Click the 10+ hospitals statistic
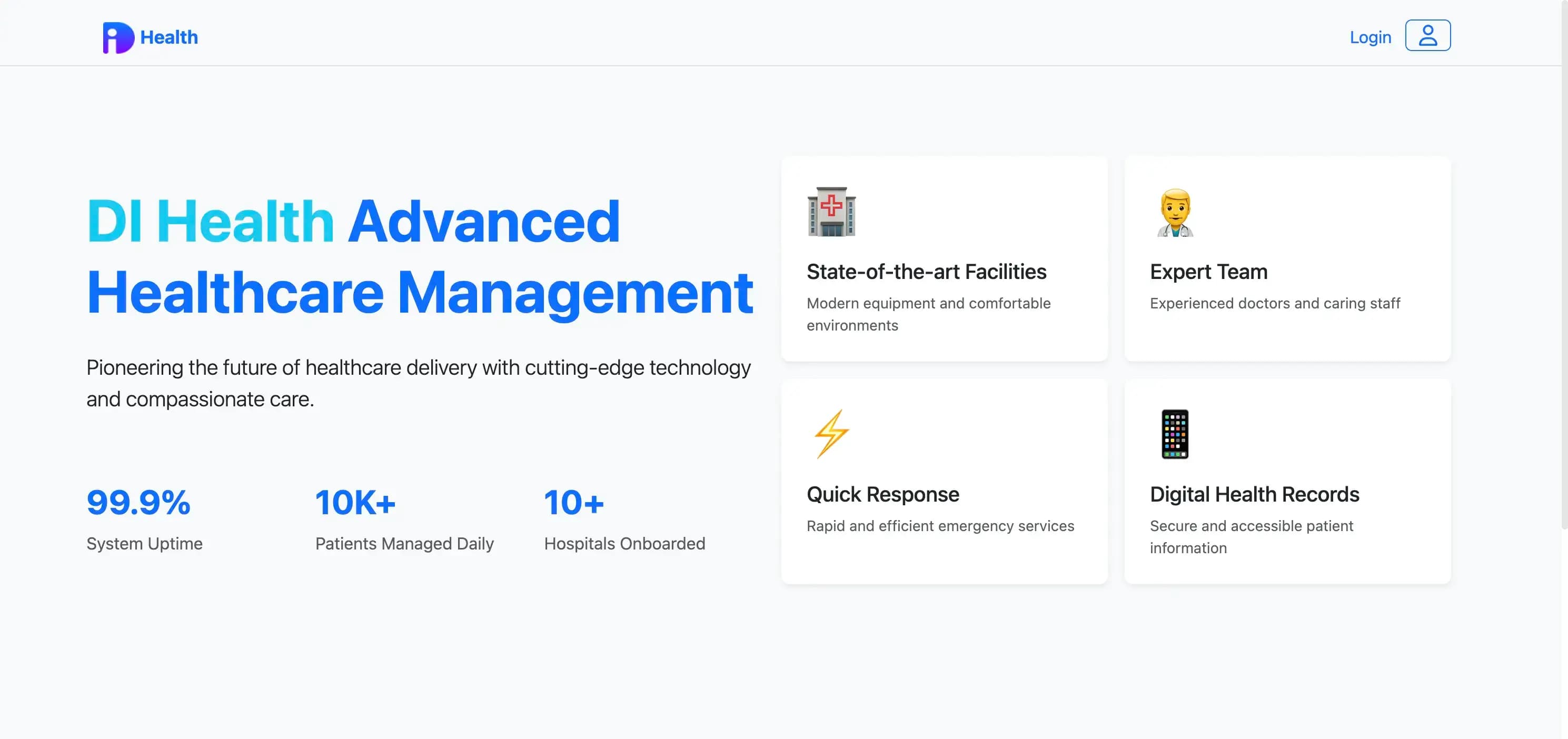 [x=574, y=503]
